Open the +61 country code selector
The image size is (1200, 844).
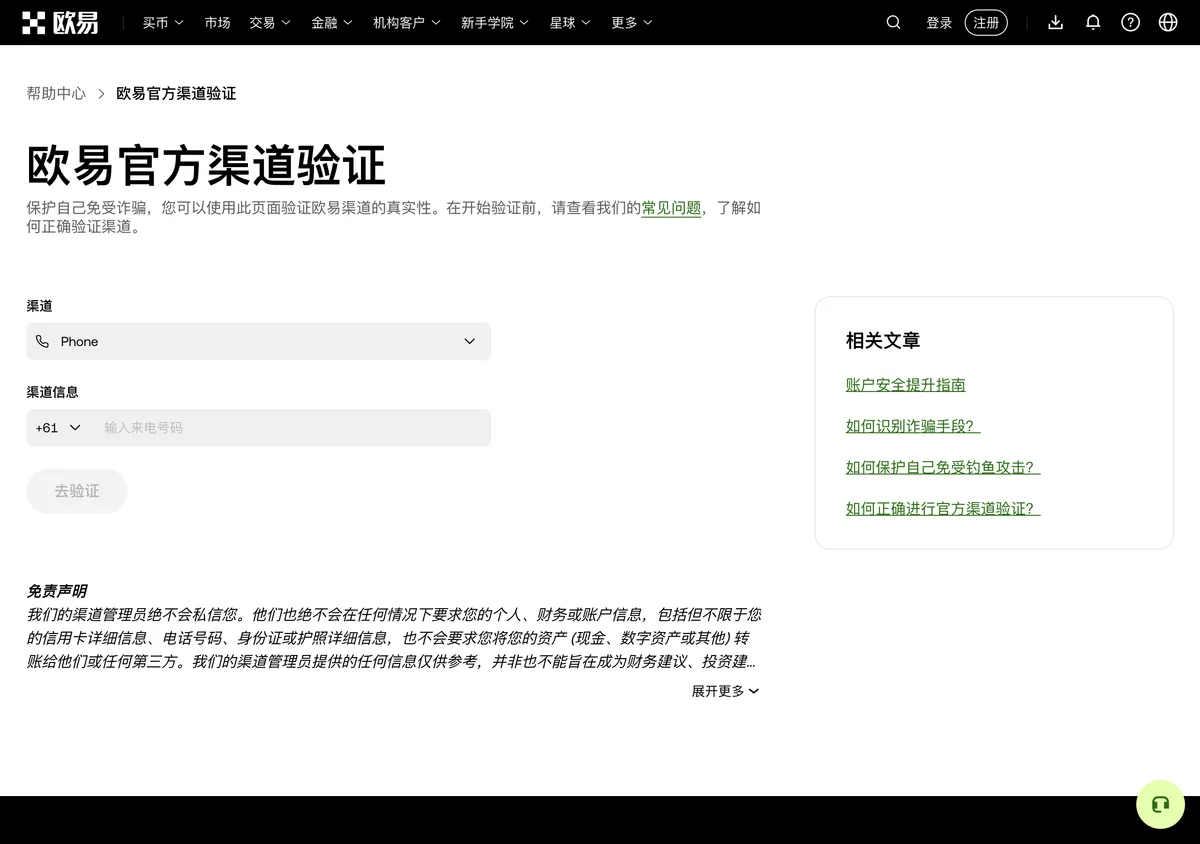click(58, 427)
